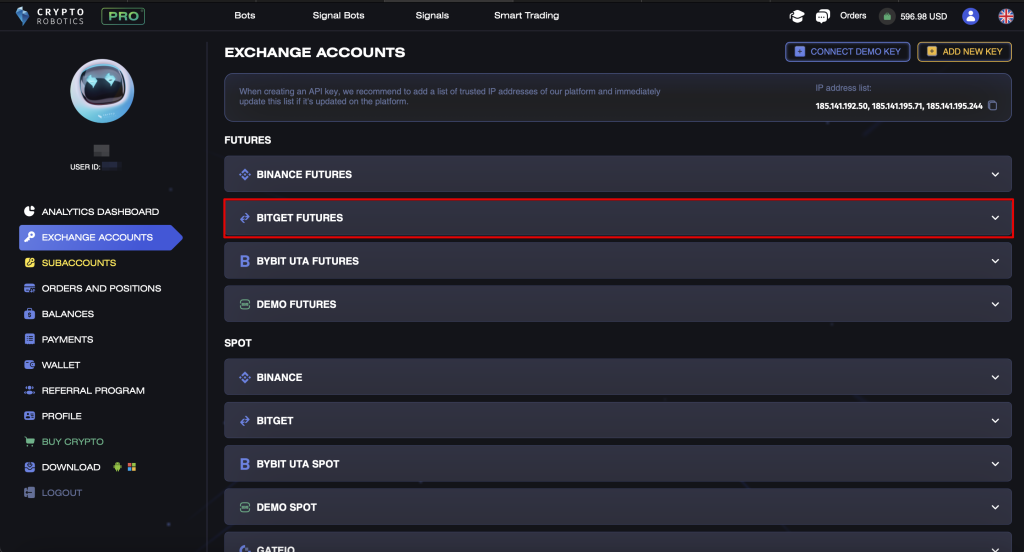The image size is (1024, 552).
Task: Click the Bitget spot row label
Action: point(275,421)
